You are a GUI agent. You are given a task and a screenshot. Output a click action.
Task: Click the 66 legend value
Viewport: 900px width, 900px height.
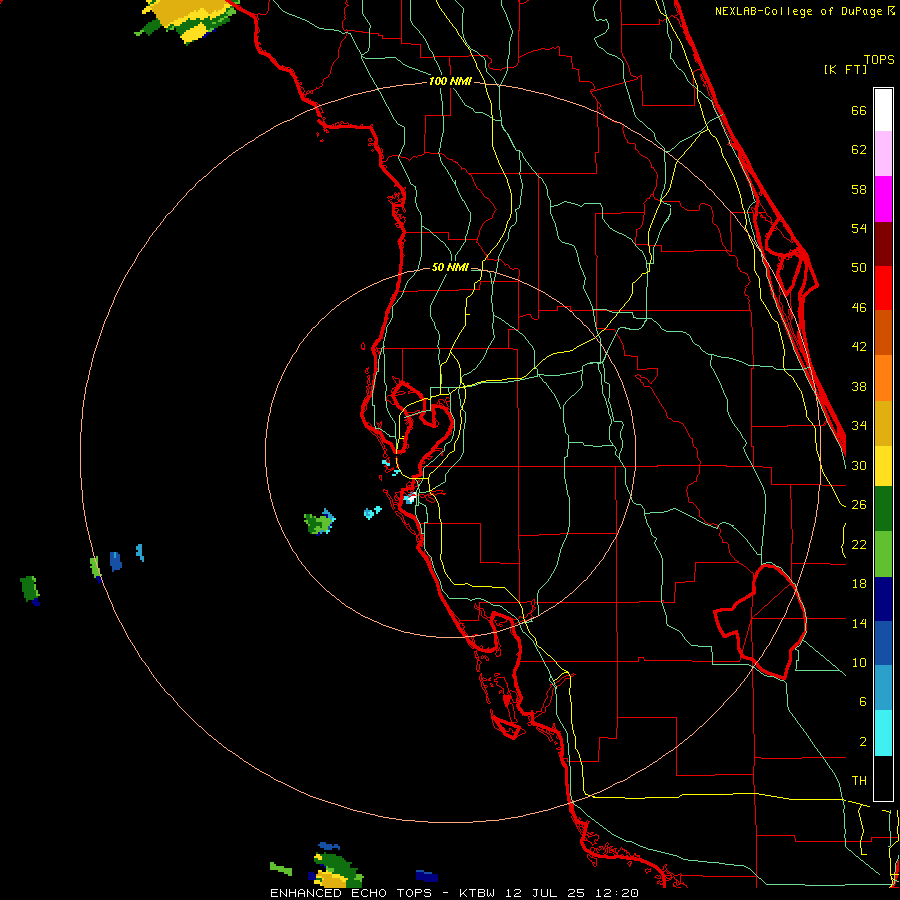[859, 111]
